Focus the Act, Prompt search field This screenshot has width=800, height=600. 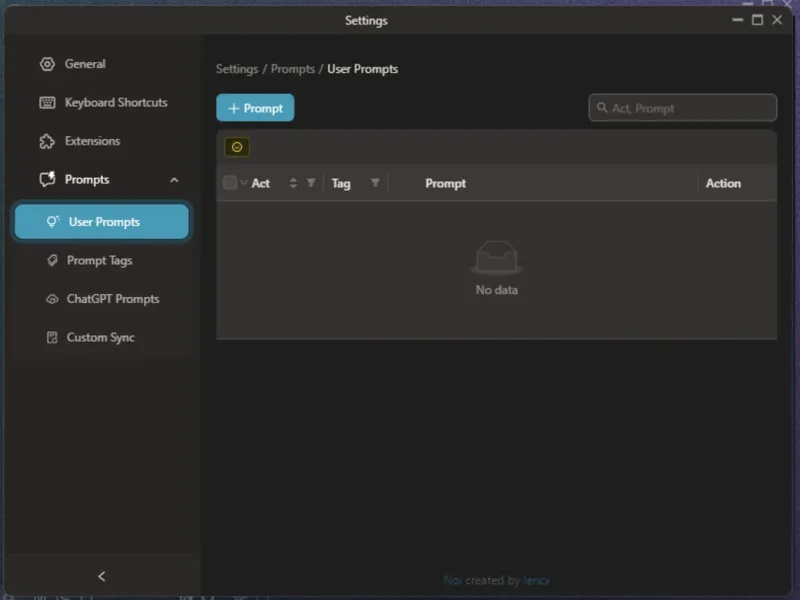[x=683, y=108]
